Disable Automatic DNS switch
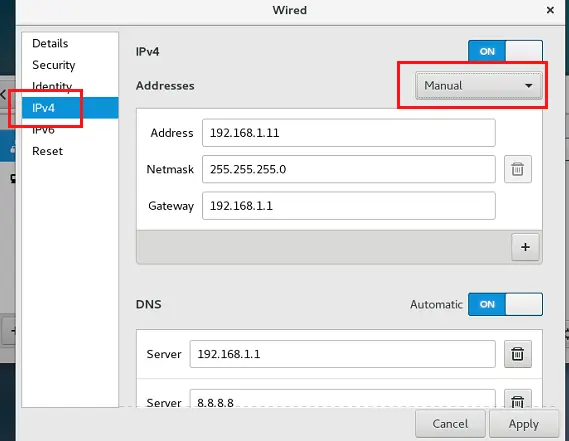 (505, 304)
